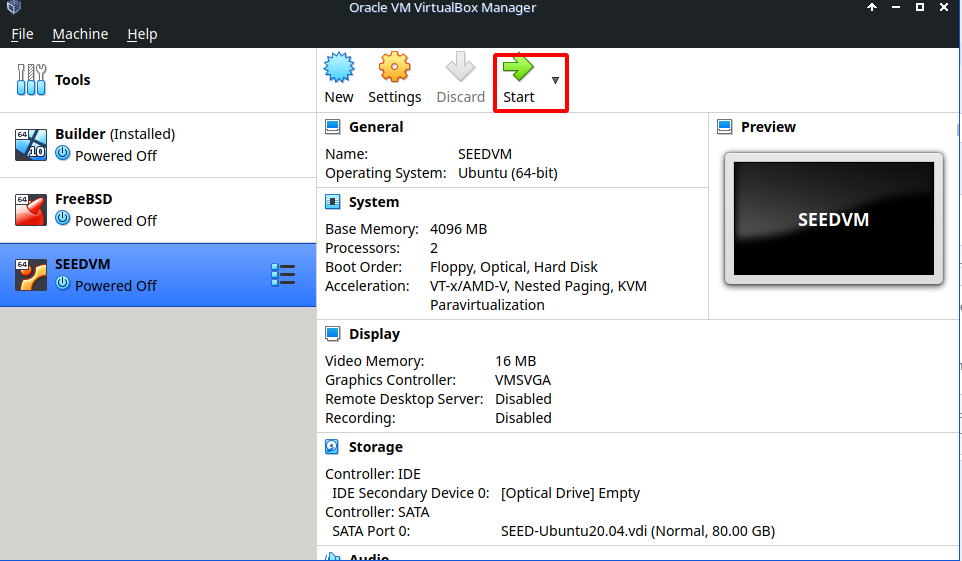Expand the Start button dropdown arrow
This screenshot has height=561, width=962.
(x=555, y=80)
